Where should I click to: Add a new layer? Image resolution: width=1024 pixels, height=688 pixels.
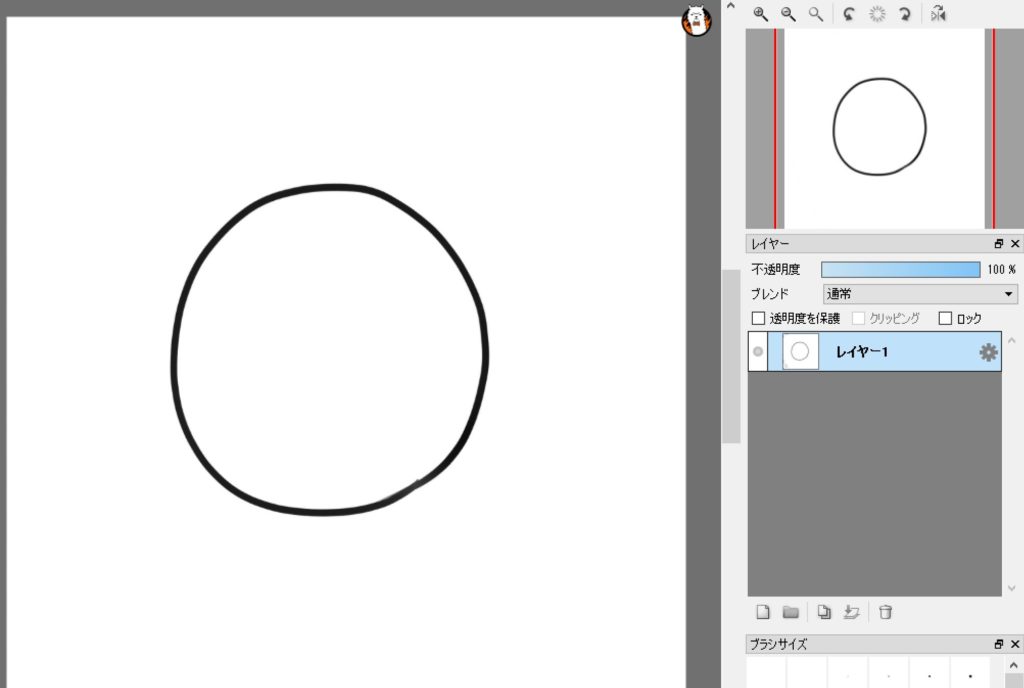pyautogui.click(x=763, y=612)
